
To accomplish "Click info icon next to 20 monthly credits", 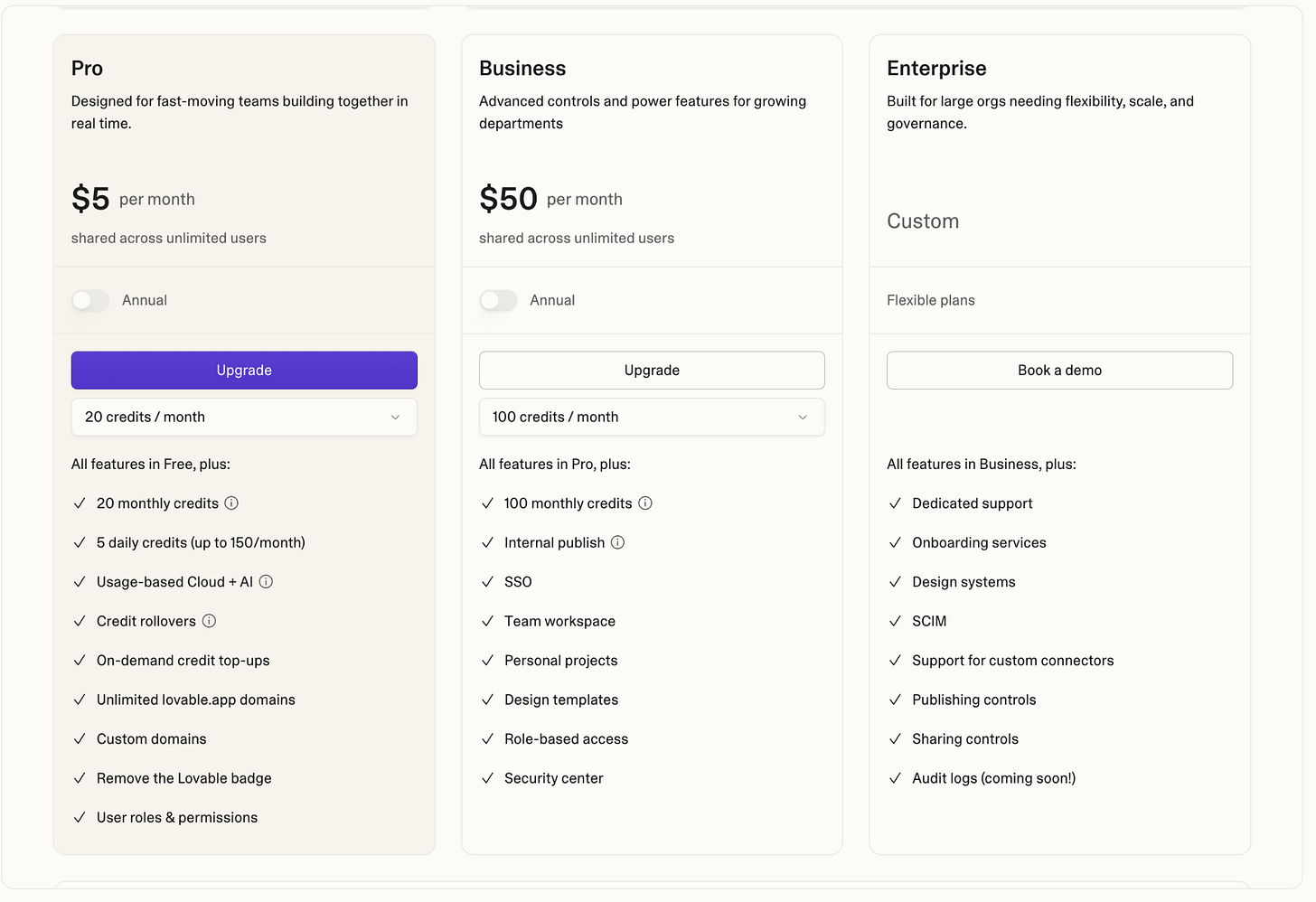I will click(231, 503).
